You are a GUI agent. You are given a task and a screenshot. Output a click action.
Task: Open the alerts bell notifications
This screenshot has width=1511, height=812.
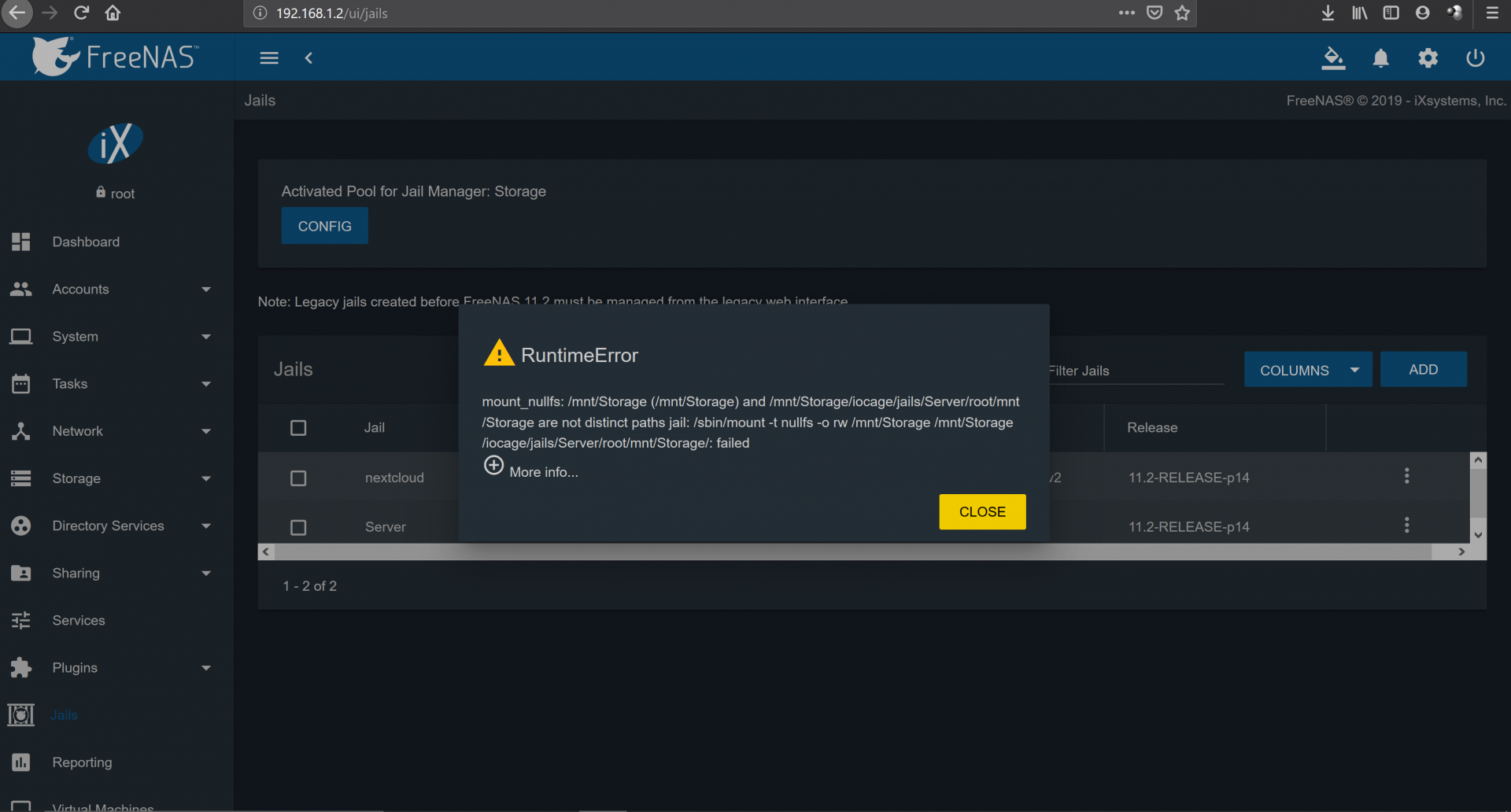click(x=1380, y=58)
